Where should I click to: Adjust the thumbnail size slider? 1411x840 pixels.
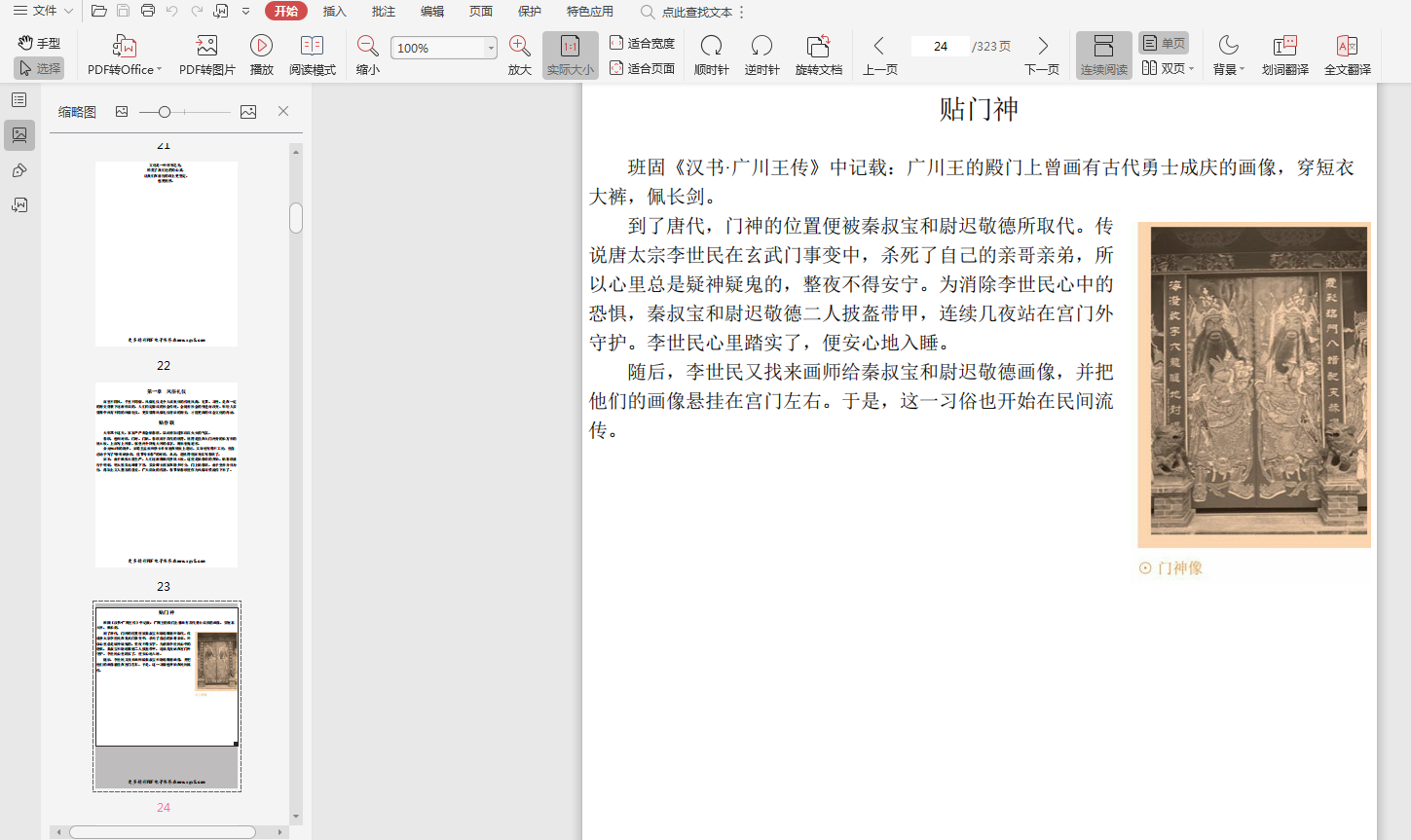pos(165,112)
